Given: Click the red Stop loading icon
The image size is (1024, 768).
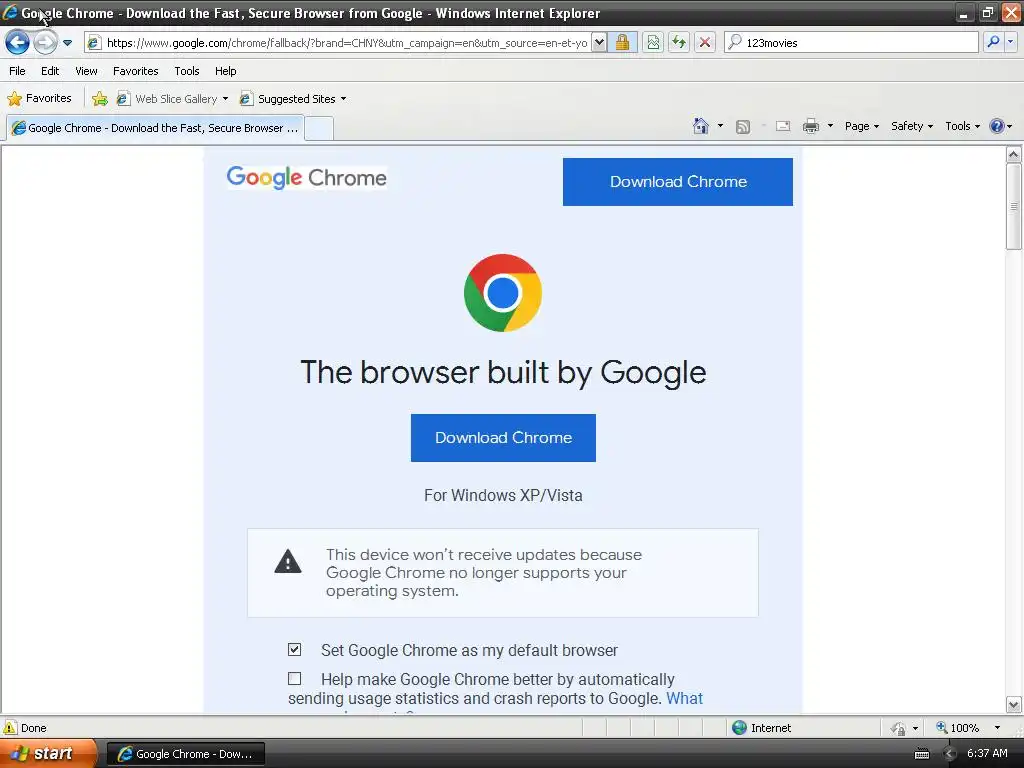Looking at the screenshot, I should point(705,43).
